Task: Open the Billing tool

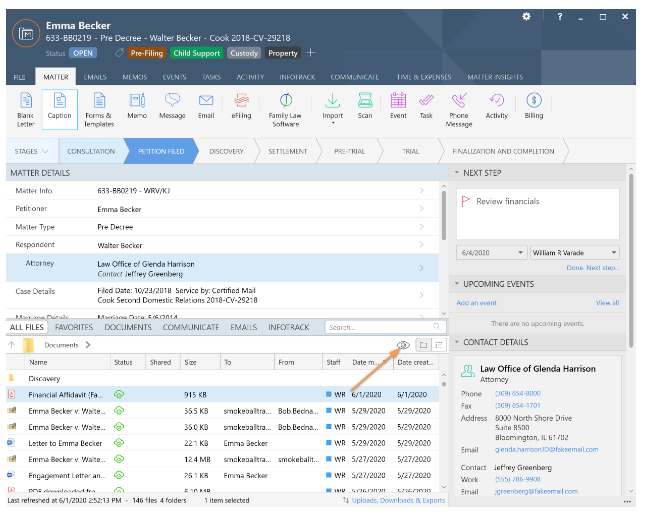Action: [x=534, y=106]
